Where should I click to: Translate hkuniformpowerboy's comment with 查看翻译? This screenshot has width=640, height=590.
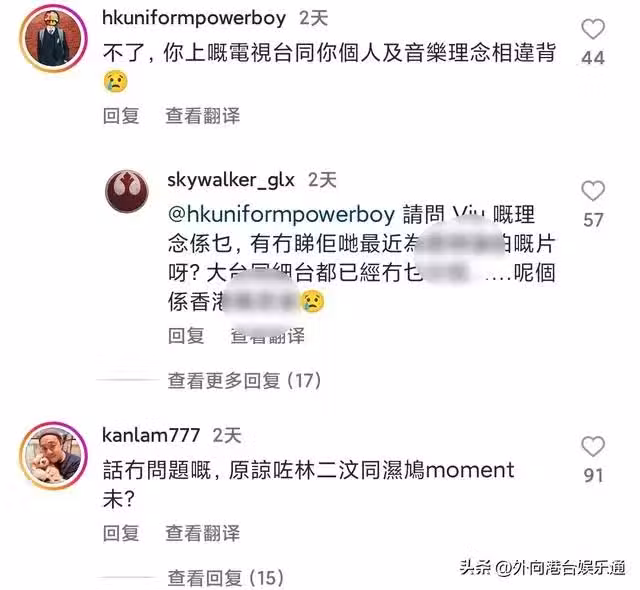pyautogui.click(x=202, y=116)
